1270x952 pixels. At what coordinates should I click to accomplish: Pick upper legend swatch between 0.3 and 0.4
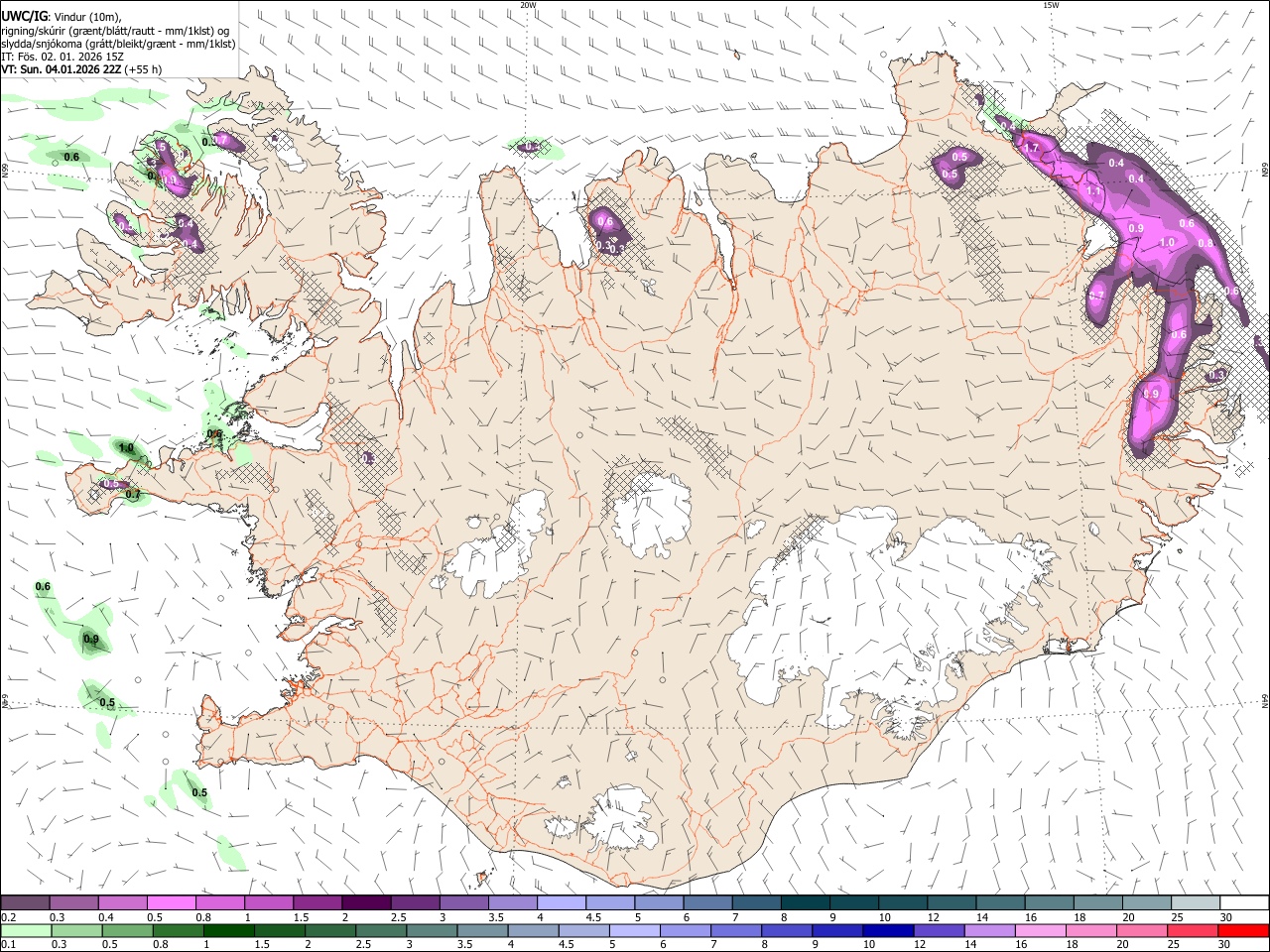click(73, 903)
